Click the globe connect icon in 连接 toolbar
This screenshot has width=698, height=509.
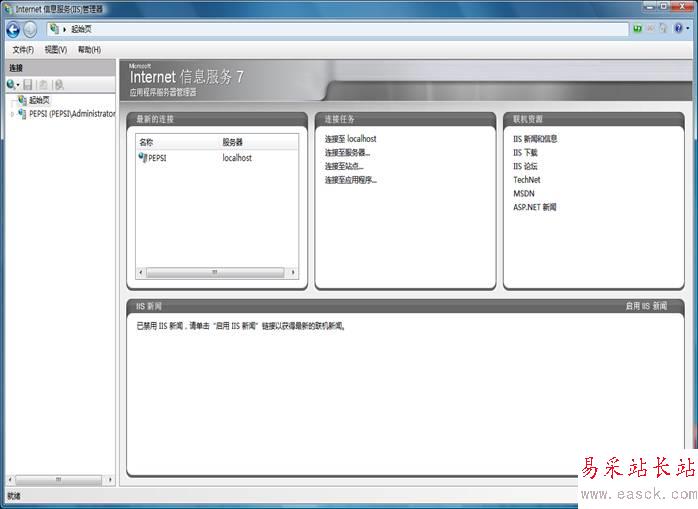(x=11, y=84)
